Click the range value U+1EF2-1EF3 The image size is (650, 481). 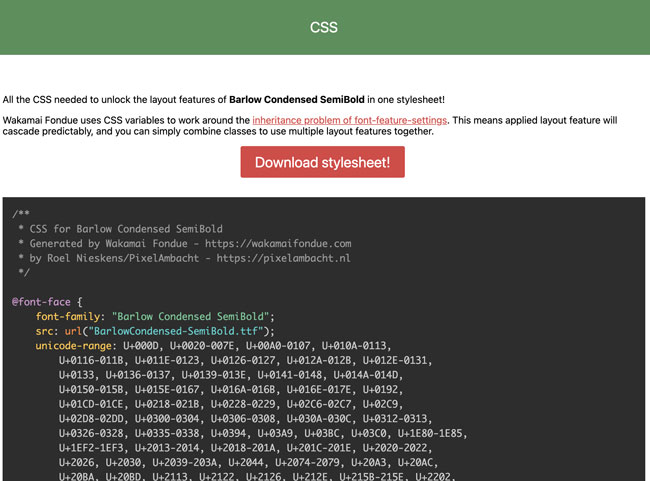(x=91, y=448)
